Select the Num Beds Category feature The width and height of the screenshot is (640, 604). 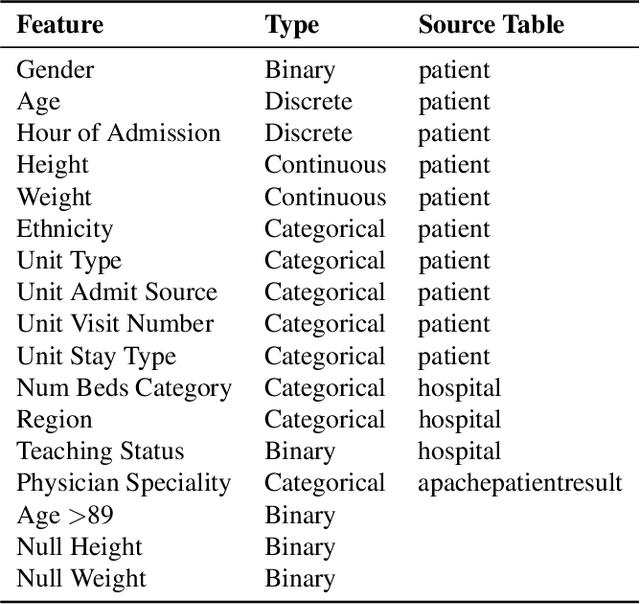(124, 388)
